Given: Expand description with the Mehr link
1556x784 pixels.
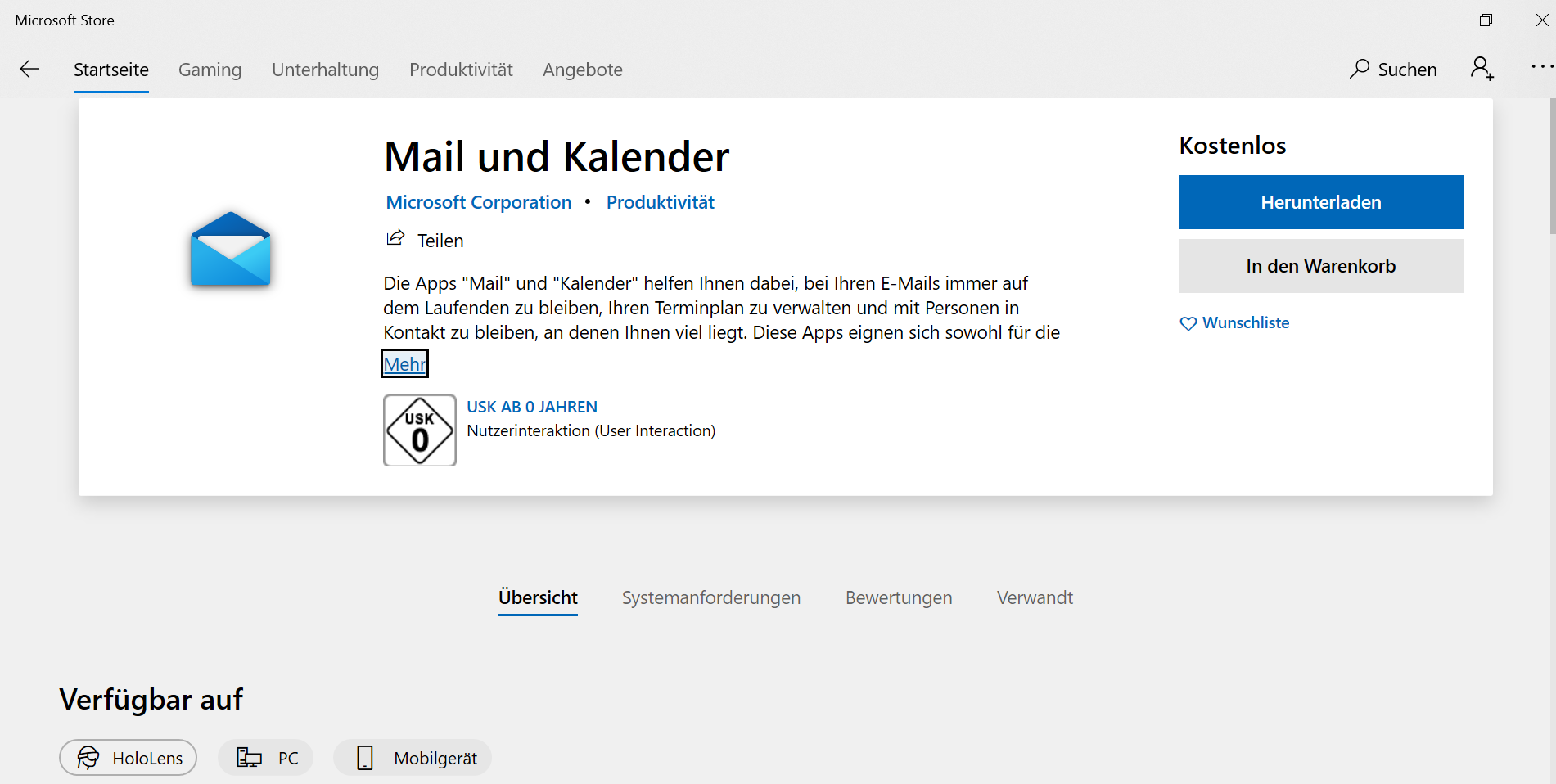Looking at the screenshot, I should [404, 363].
